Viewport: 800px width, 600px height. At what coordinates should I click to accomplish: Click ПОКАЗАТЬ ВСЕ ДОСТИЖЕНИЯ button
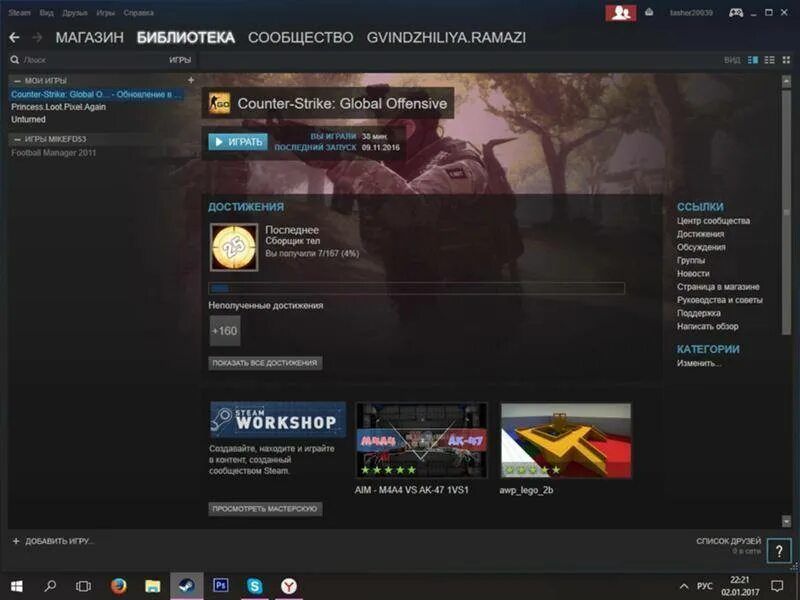point(265,363)
